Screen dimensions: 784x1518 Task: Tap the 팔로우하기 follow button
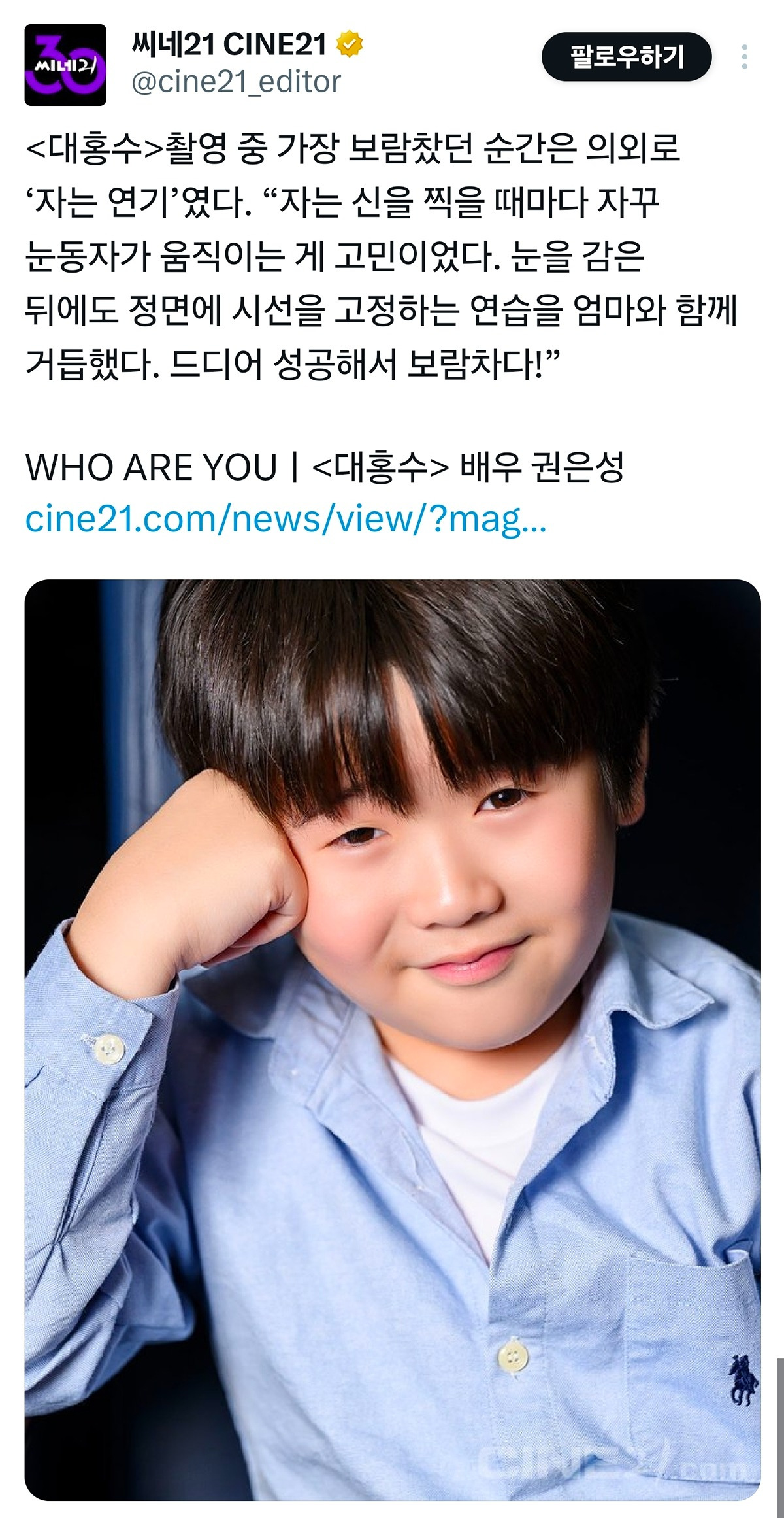[x=627, y=57]
